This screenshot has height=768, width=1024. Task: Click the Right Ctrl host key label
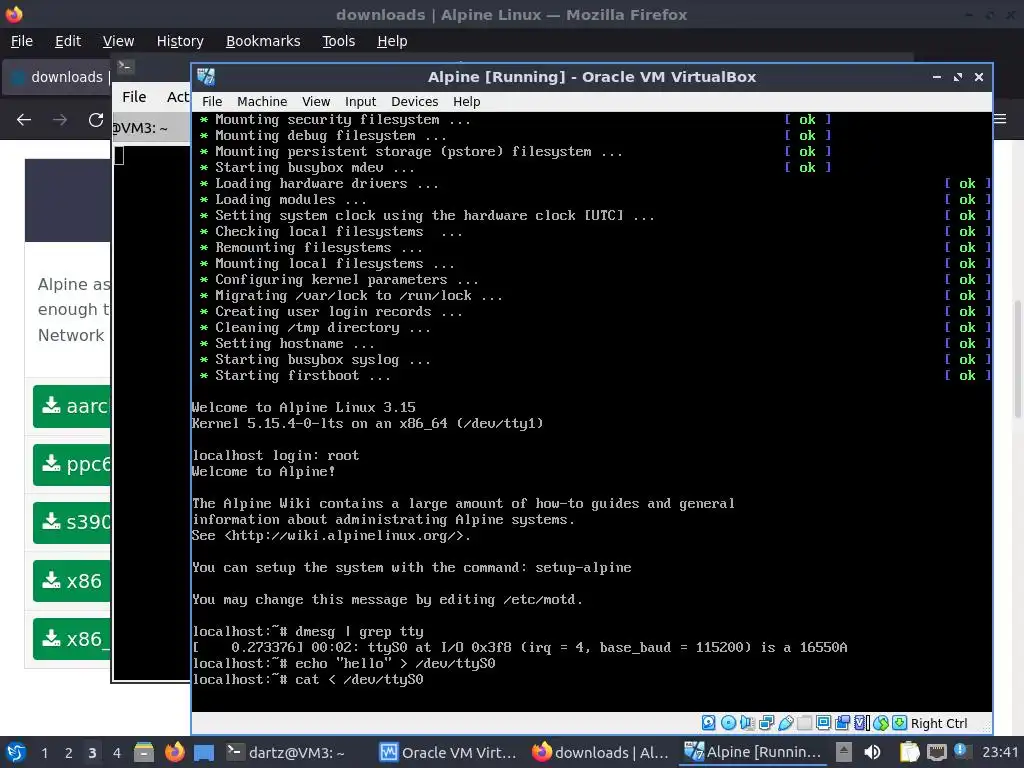tap(939, 723)
